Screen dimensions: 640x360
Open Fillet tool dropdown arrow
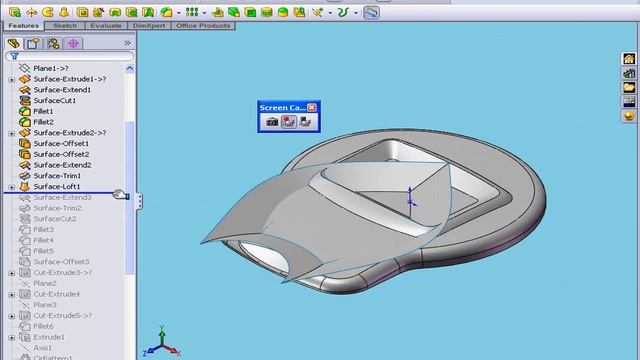point(178,13)
